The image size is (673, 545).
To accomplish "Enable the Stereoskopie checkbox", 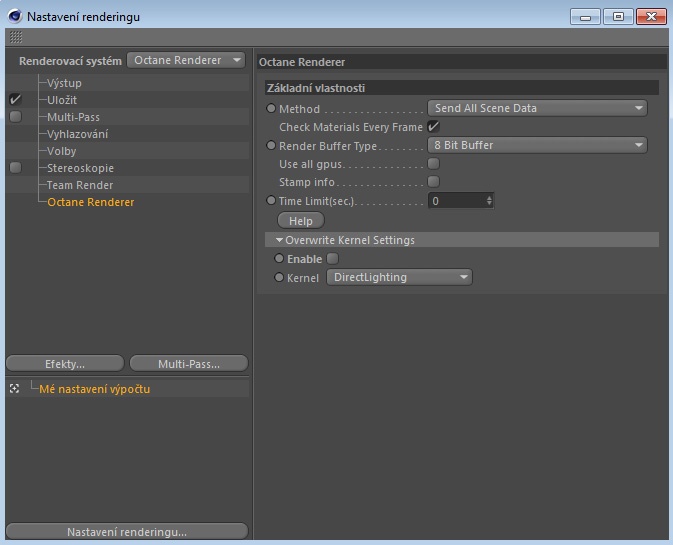I will point(15,167).
